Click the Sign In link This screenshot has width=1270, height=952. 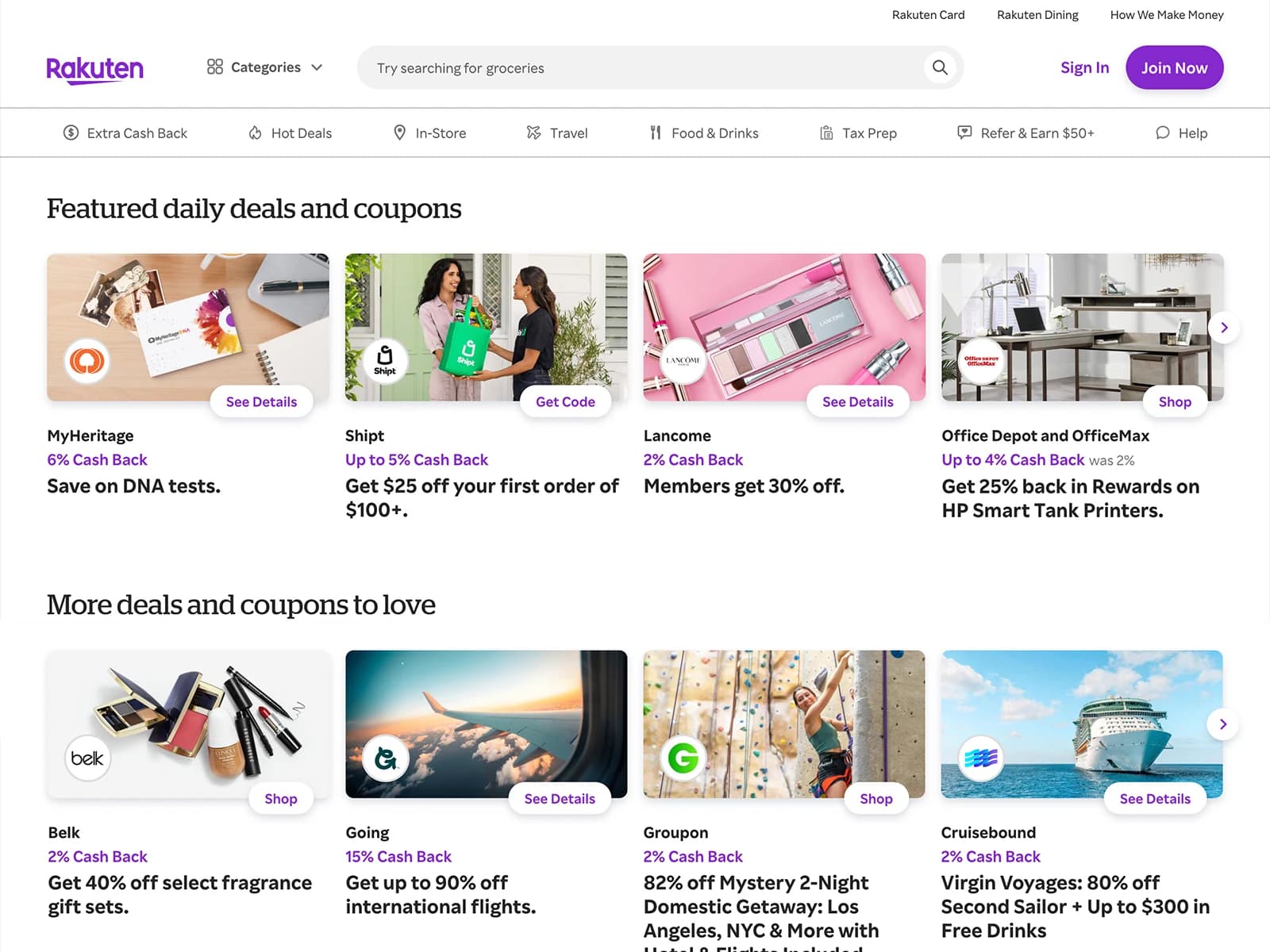[x=1084, y=67]
